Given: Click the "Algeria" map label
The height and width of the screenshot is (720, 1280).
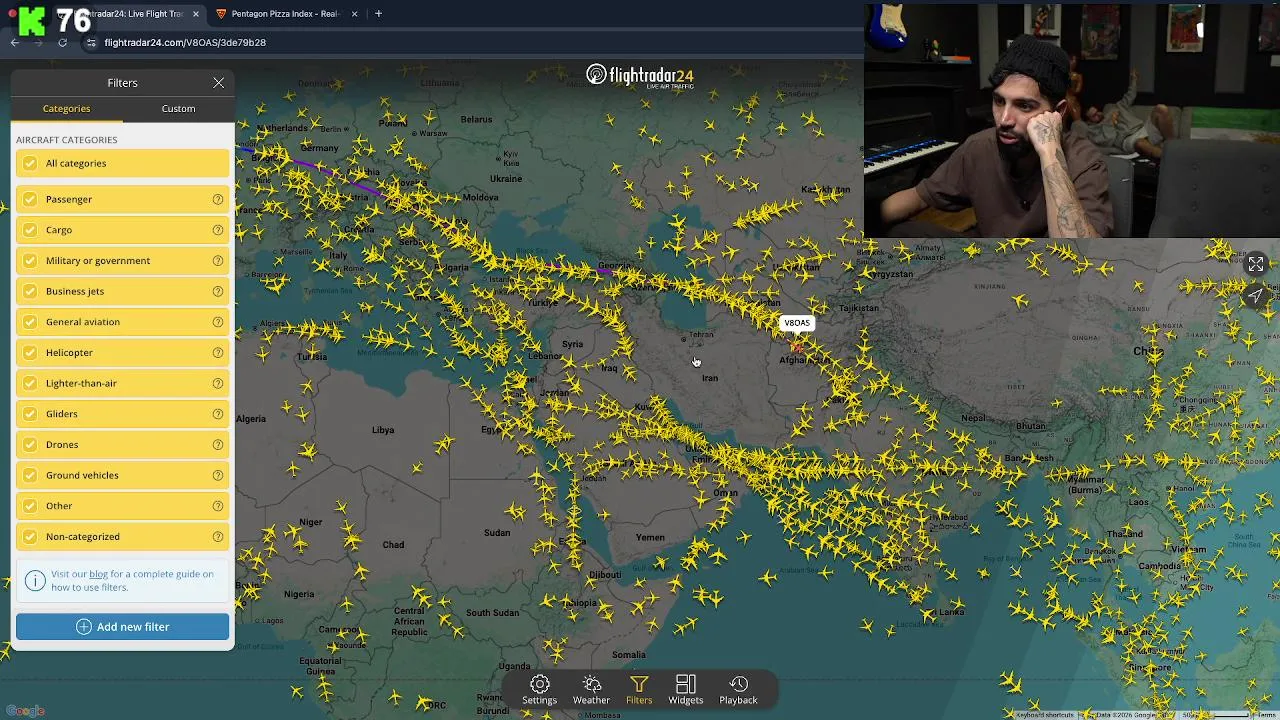Looking at the screenshot, I should pyautogui.click(x=251, y=419).
